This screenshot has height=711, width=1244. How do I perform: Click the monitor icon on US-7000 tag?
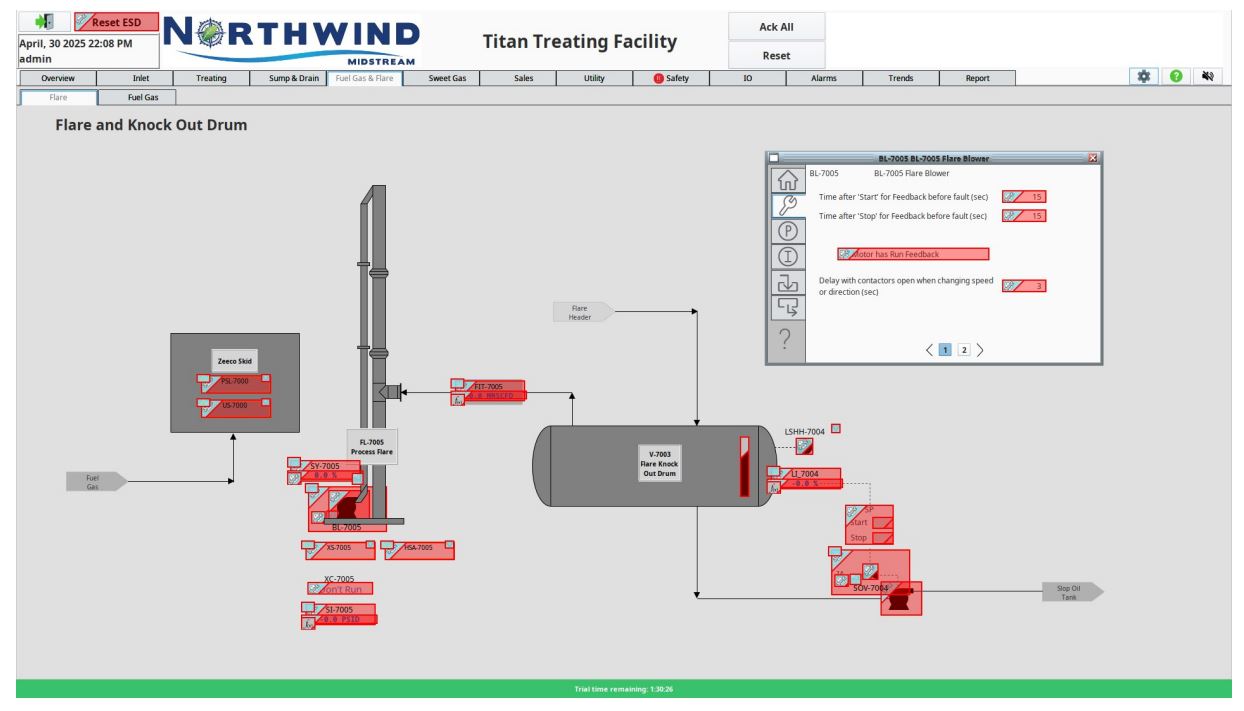click(x=203, y=402)
